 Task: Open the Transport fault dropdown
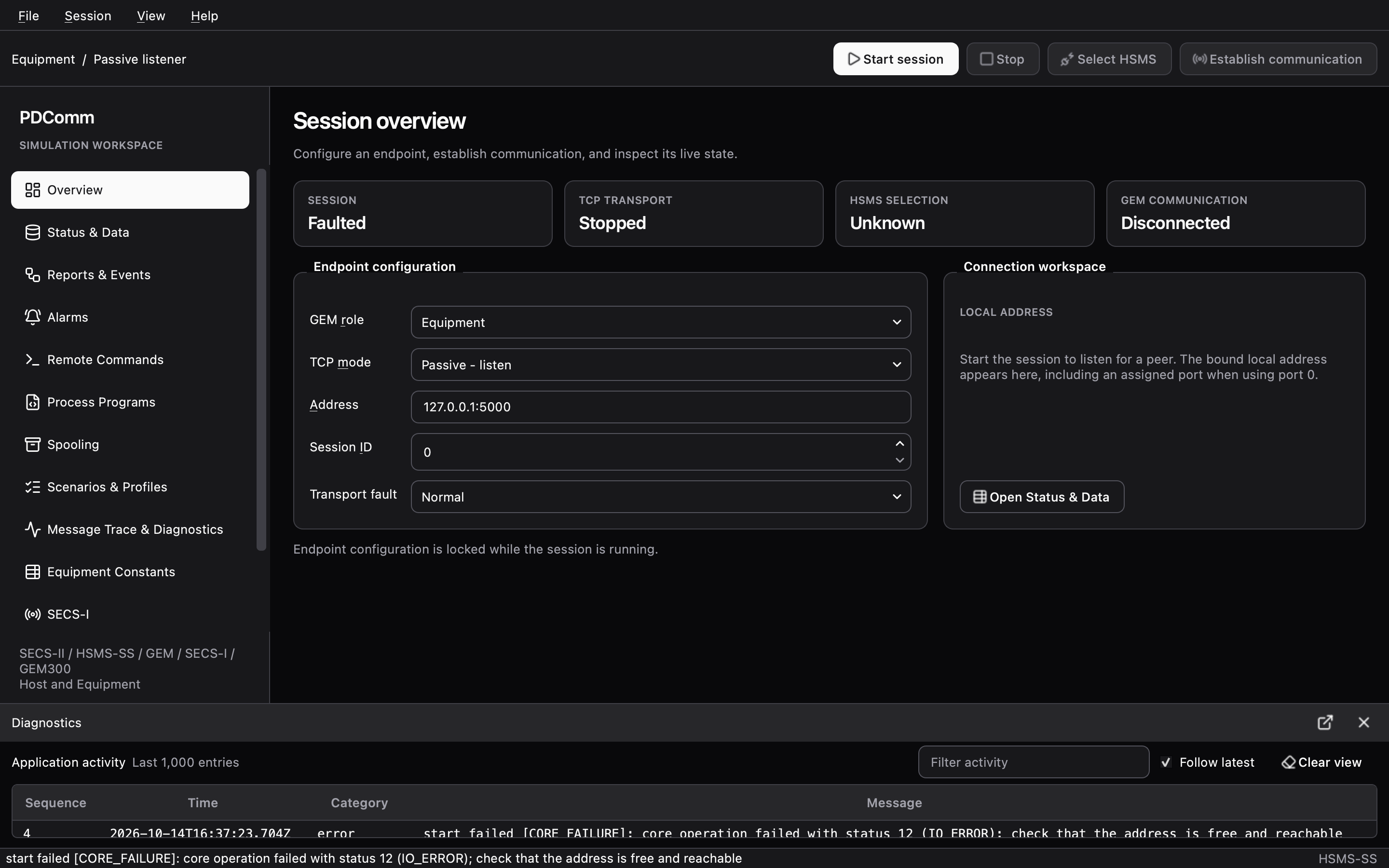(661, 497)
